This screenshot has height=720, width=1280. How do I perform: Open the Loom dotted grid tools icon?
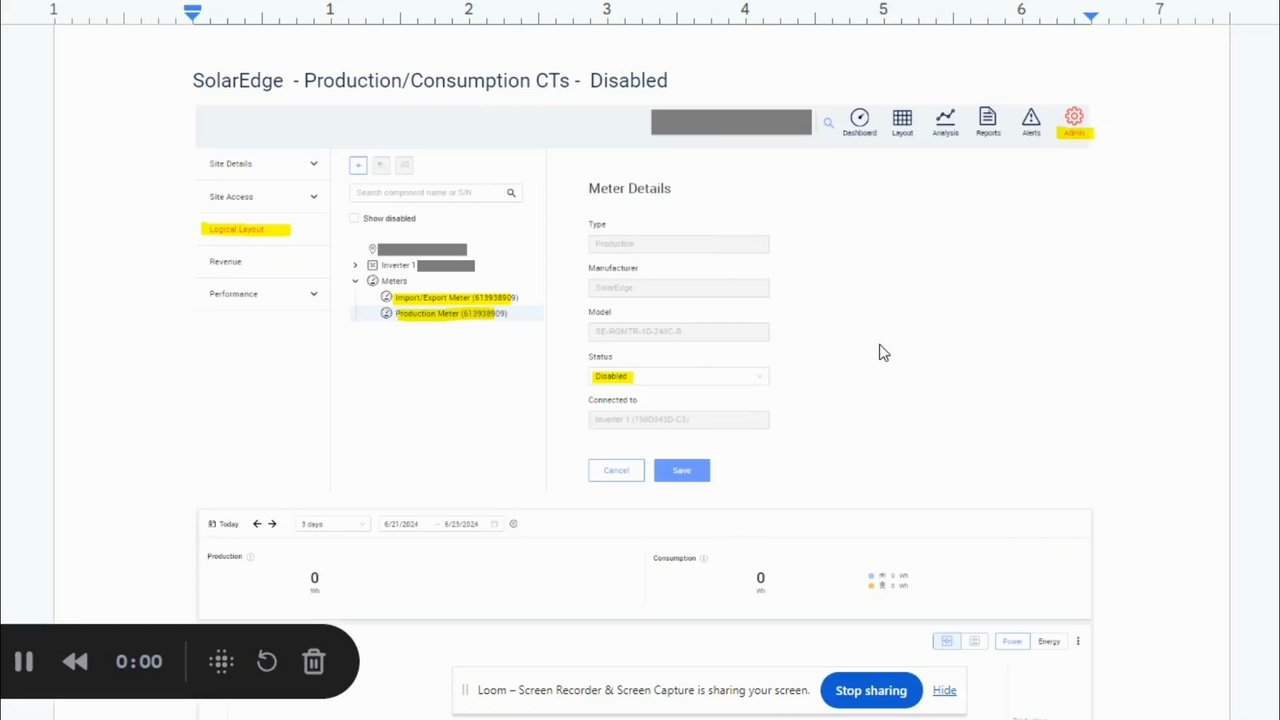click(x=222, y=661)
